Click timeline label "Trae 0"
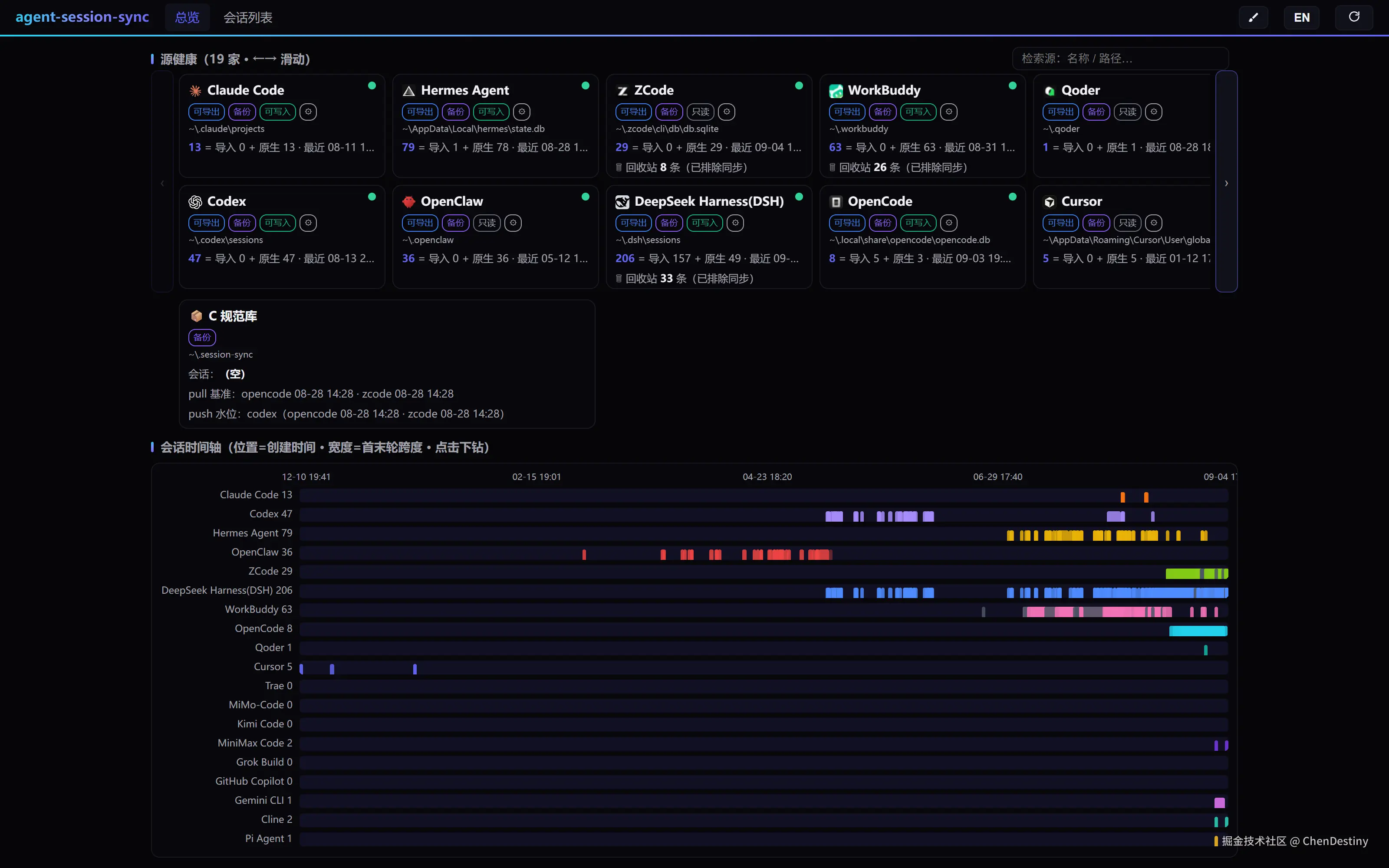The image size is (1389, 868). point(279,685)
